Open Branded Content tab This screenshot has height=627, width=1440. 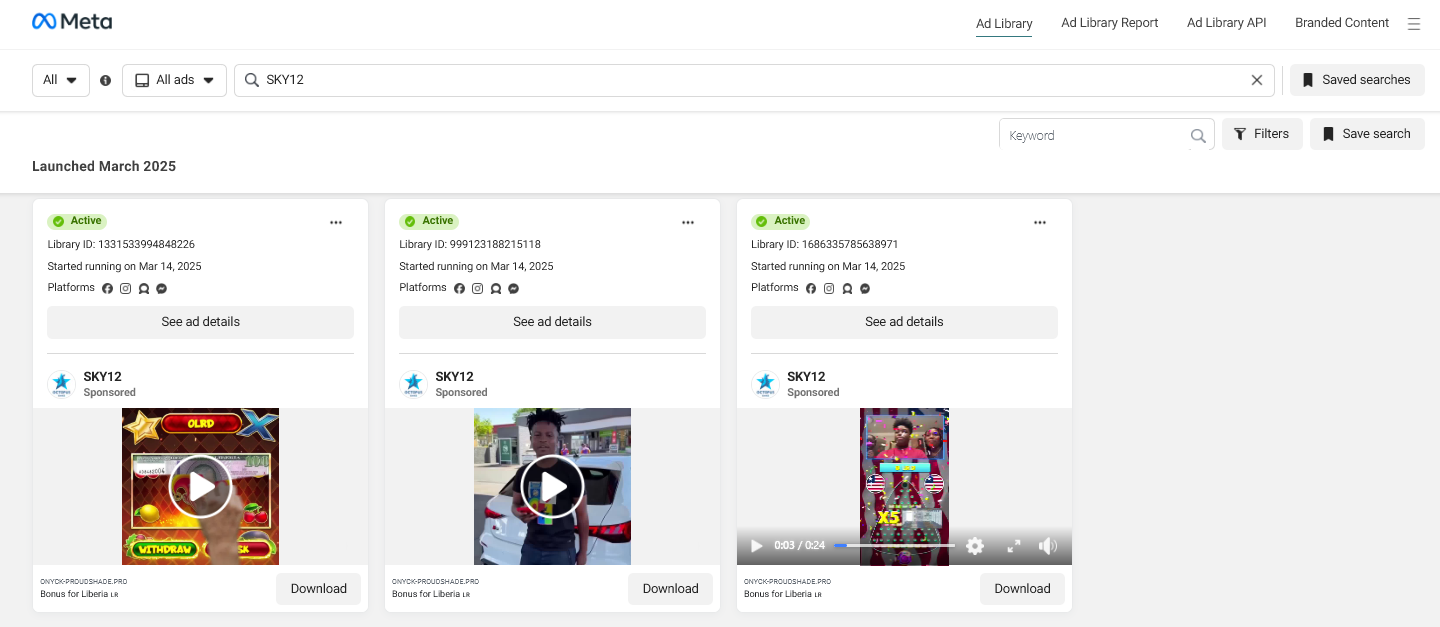click(1342, 23)
